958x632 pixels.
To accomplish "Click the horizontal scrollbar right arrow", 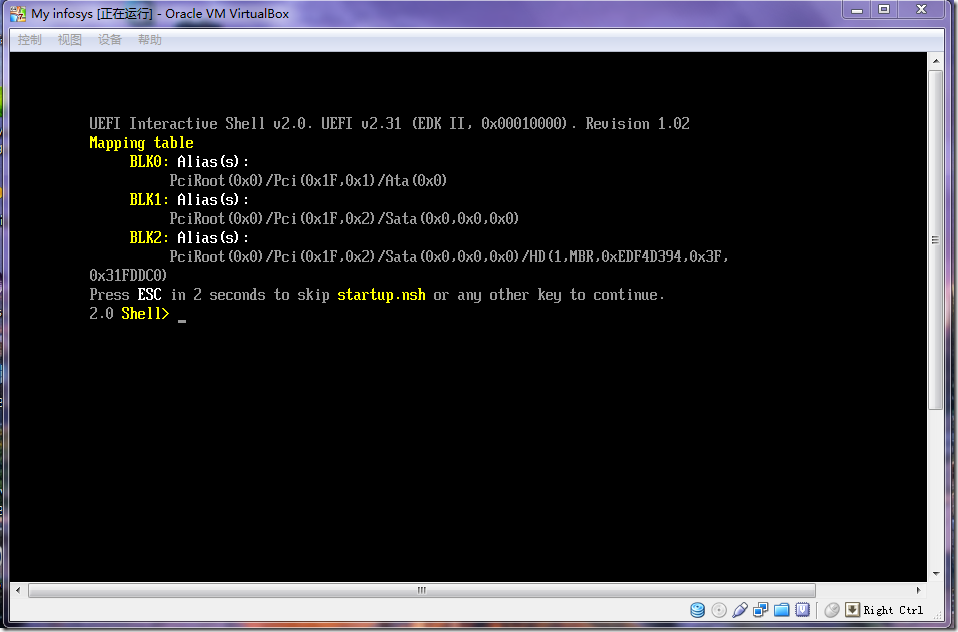I will [x=918, y=590].
